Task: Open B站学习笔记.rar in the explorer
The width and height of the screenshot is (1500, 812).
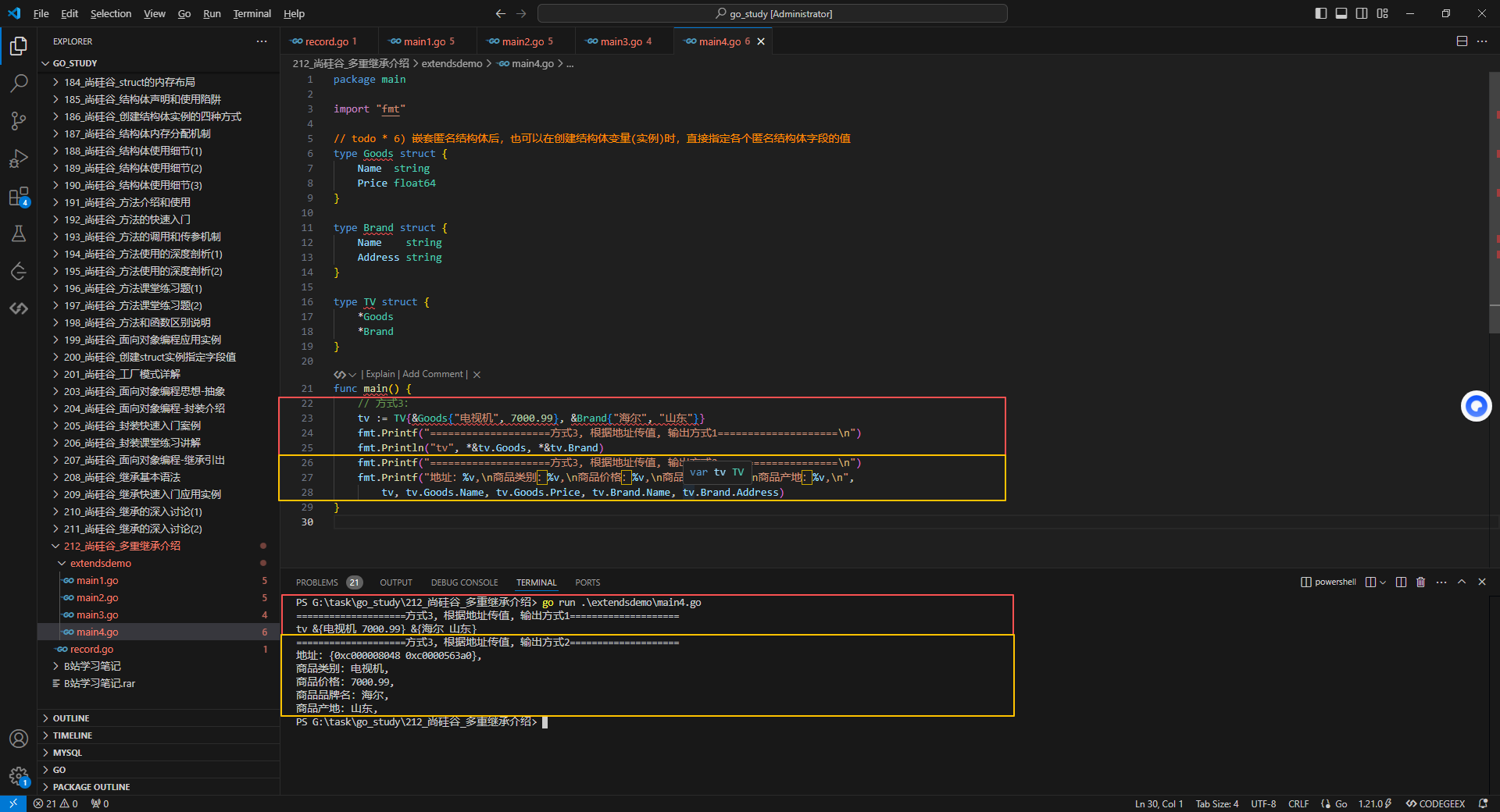Action: [x=159, y=683]
